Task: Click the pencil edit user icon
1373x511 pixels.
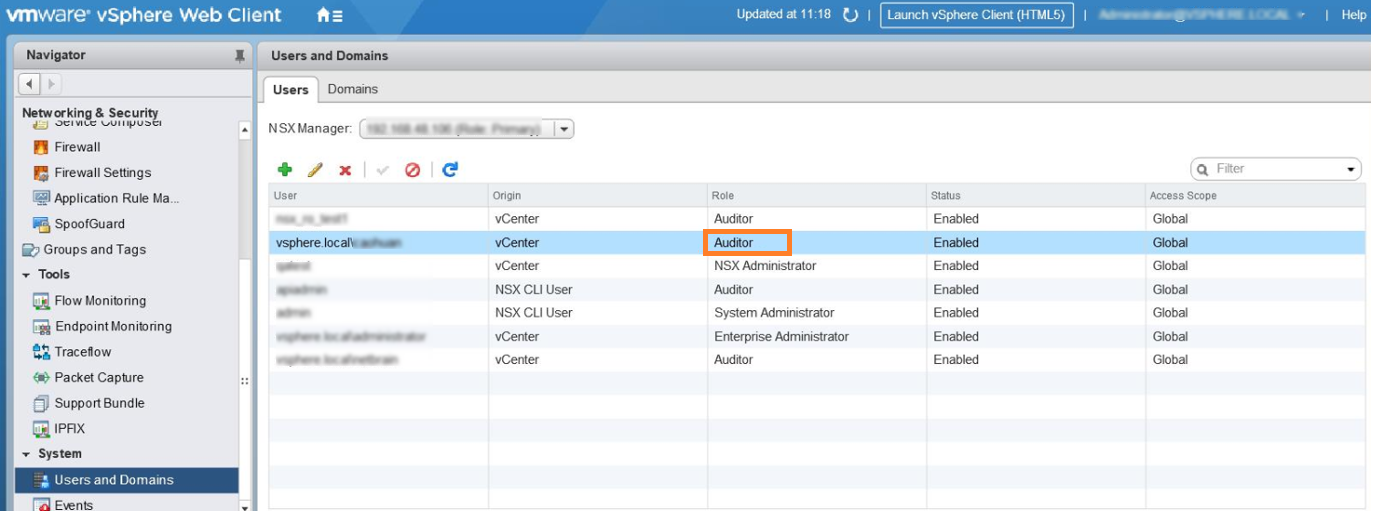Action: [315, 170]
